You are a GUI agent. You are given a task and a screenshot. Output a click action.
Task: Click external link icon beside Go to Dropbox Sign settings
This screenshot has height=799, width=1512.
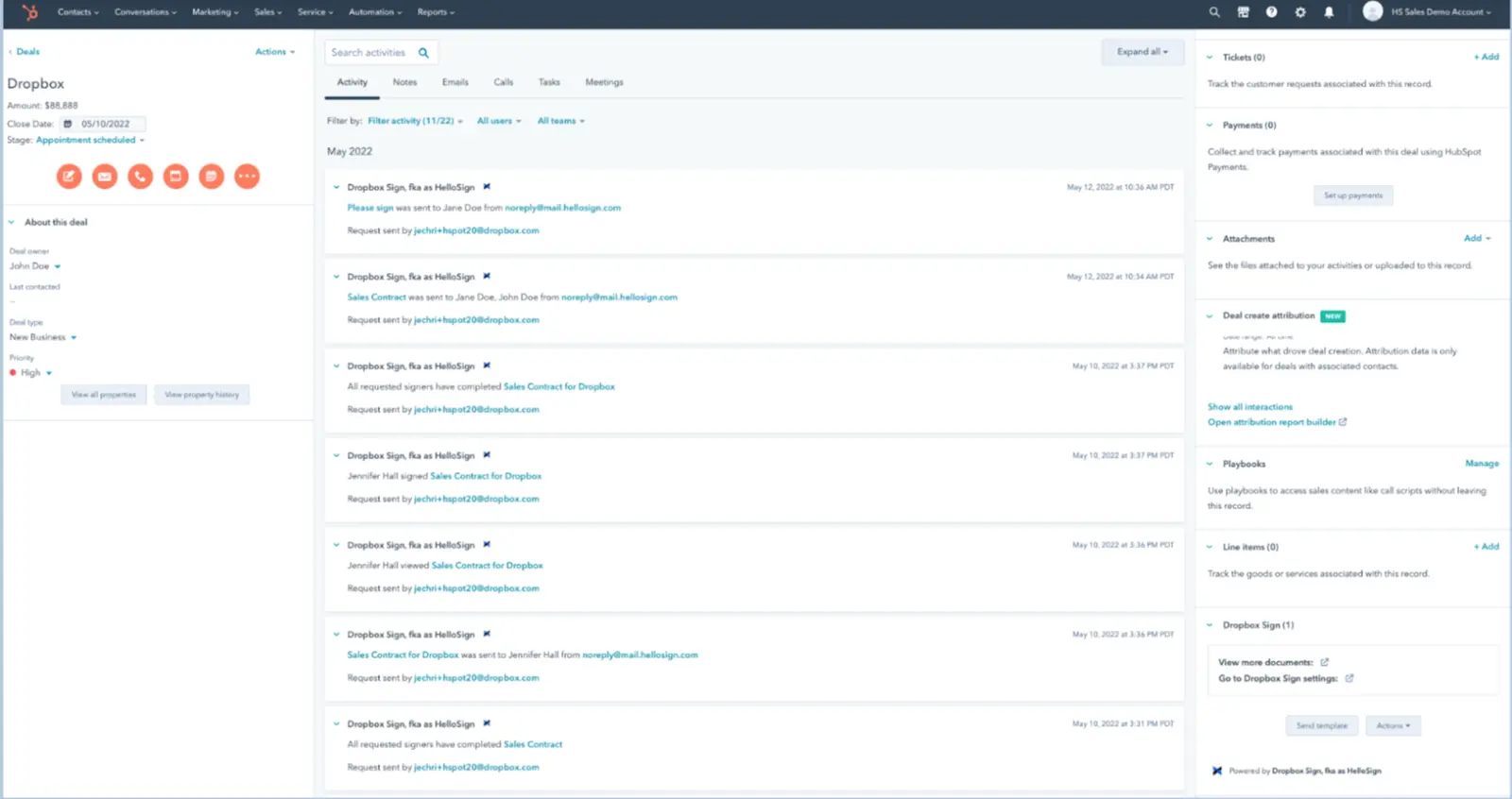point(1349,678)
